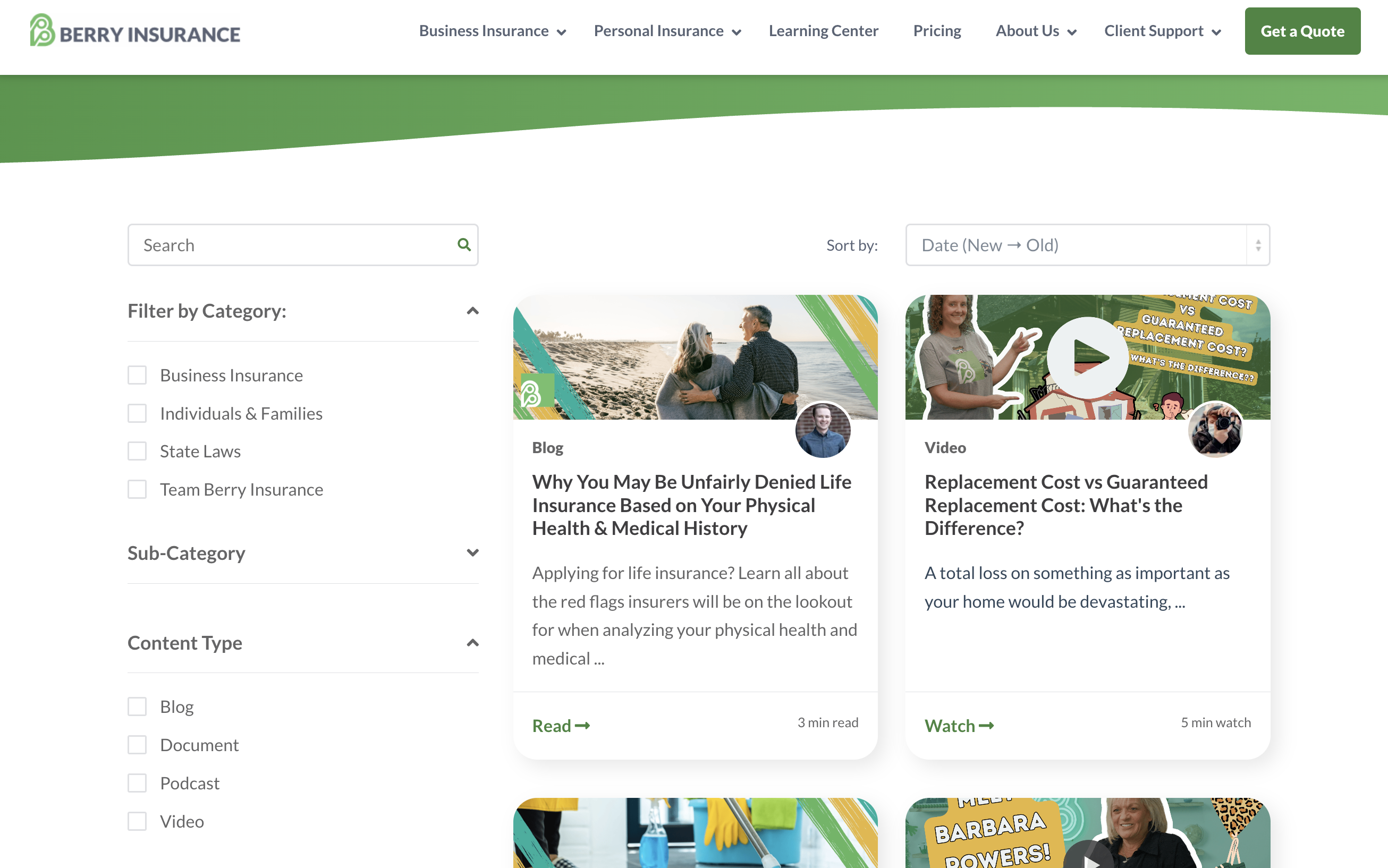
Task: Click the Content Type heading
Action: point(185,643)
